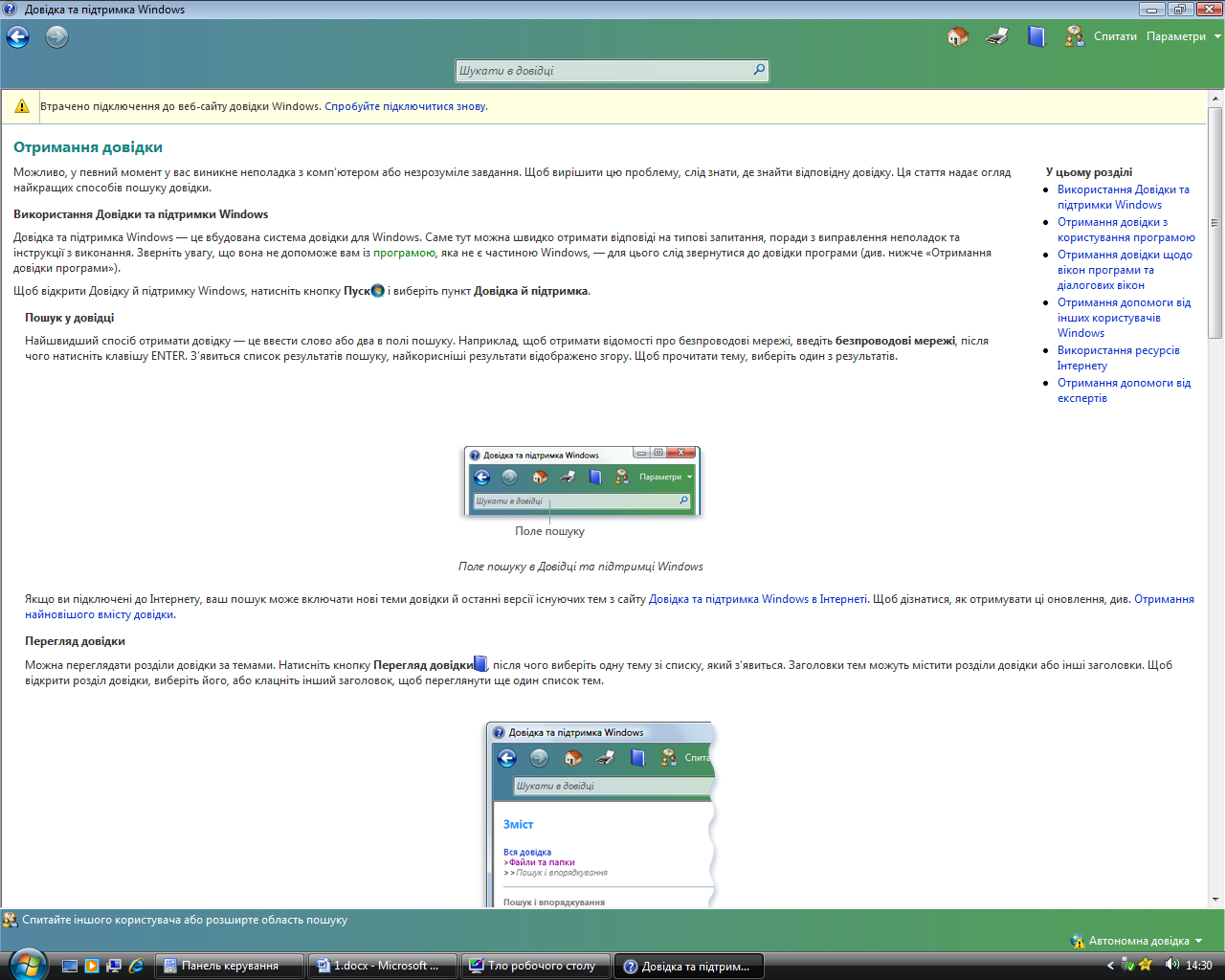Click the greyed Forward arrow button
The image size is (1225, 980).
57,37
